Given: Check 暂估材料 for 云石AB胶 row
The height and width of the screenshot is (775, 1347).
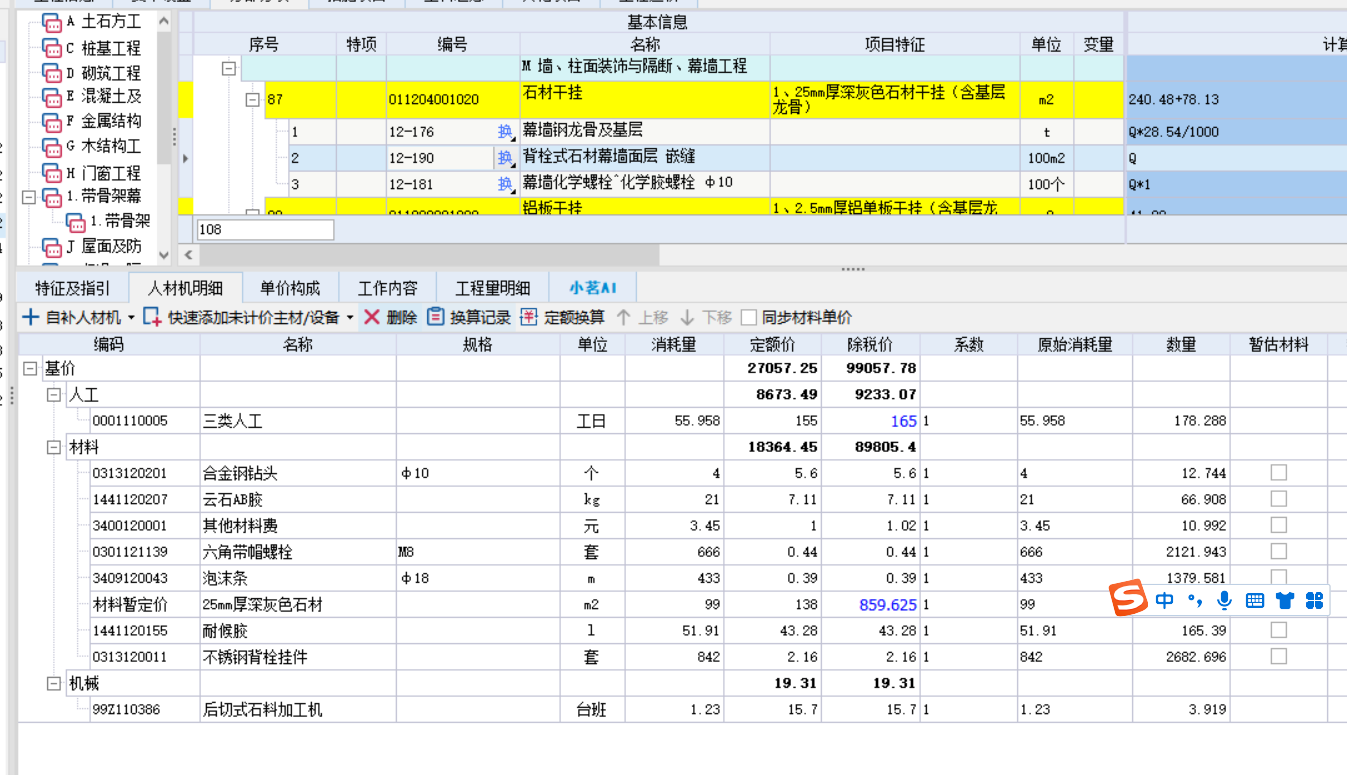Looking at the screenshot, I should (x=1278, y=498).
